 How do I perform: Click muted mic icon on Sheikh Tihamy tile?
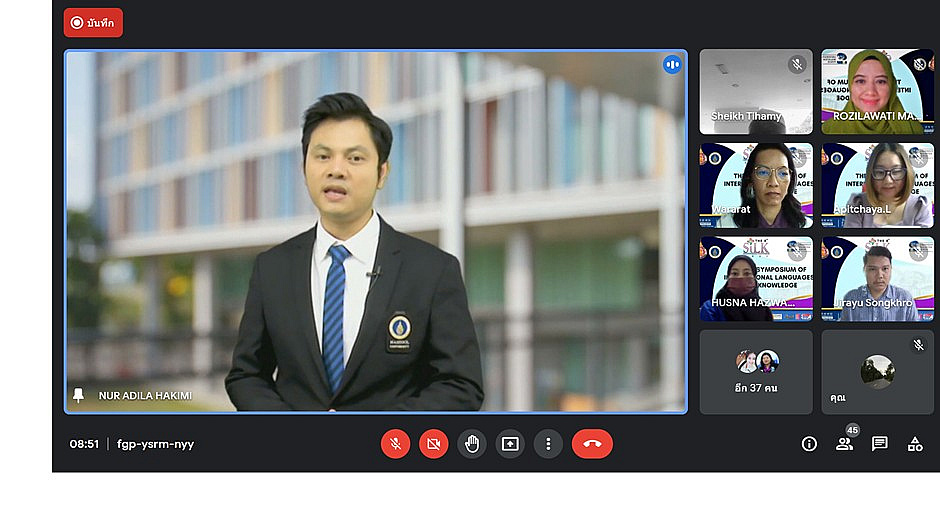797,65
